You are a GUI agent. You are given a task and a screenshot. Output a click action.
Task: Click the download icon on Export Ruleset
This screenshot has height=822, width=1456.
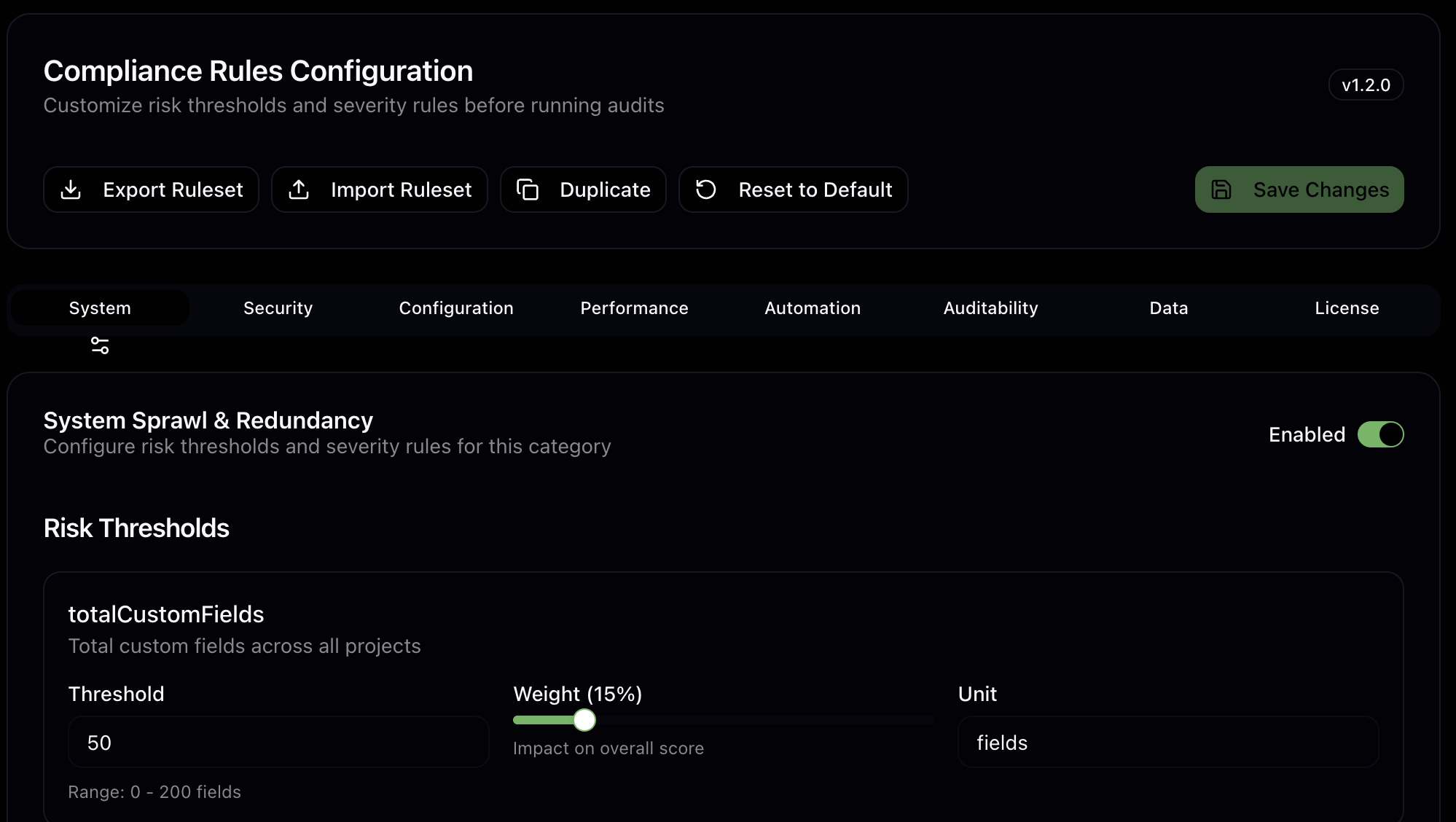click(x=71, y=189)
